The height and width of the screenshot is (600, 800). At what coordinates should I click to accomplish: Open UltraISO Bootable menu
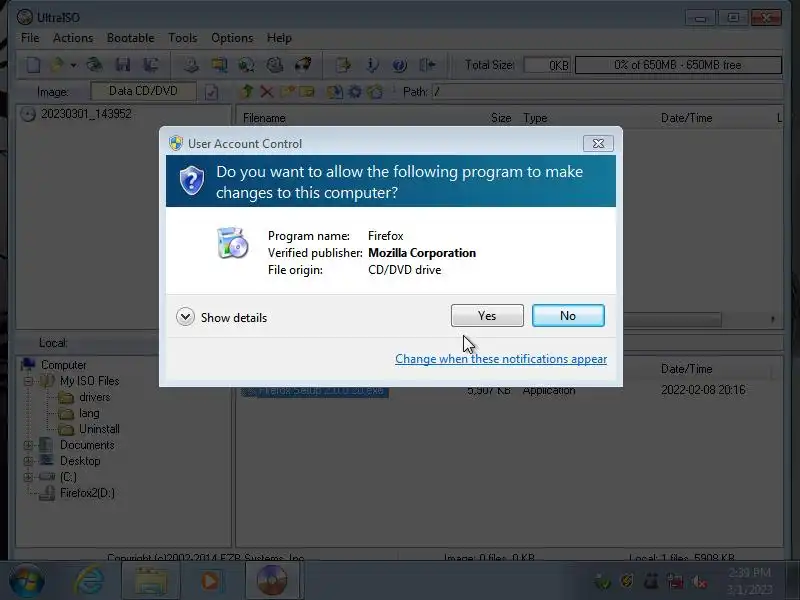[x=131, y=38]
